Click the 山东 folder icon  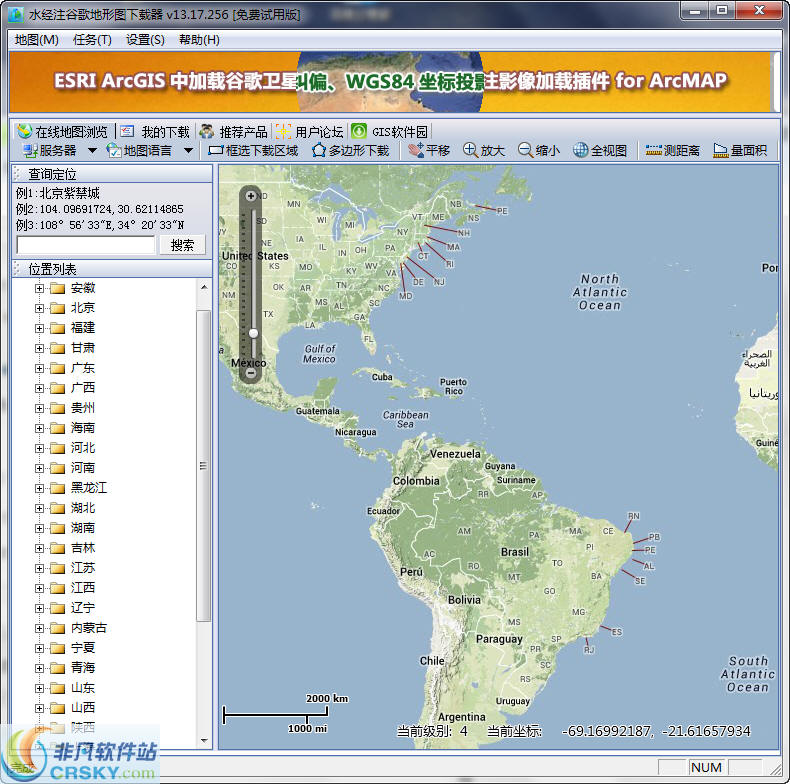(57, 688)
